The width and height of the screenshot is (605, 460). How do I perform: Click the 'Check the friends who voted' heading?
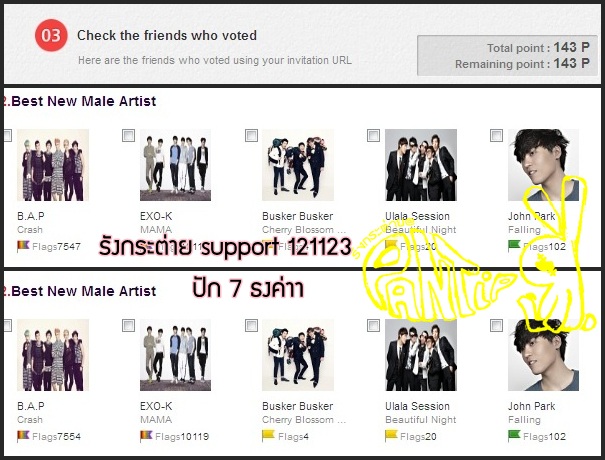pos(167,36)
